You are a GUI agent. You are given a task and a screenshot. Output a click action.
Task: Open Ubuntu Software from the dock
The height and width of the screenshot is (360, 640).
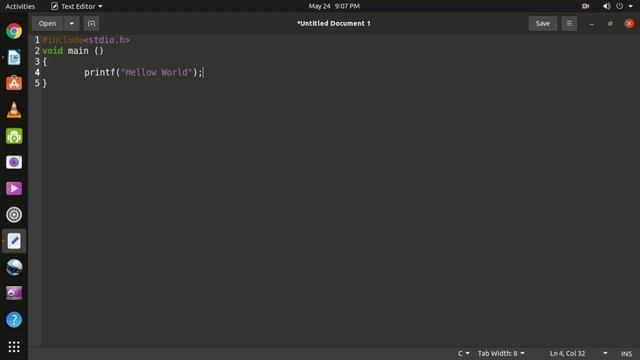pos(14,83)
